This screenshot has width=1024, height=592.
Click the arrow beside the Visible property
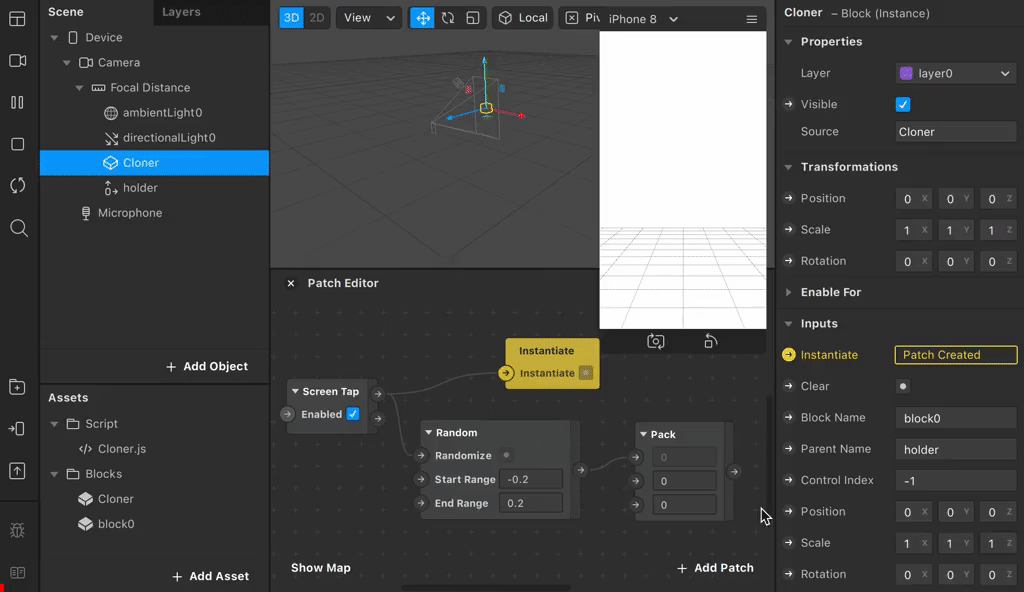pos(789,104)
